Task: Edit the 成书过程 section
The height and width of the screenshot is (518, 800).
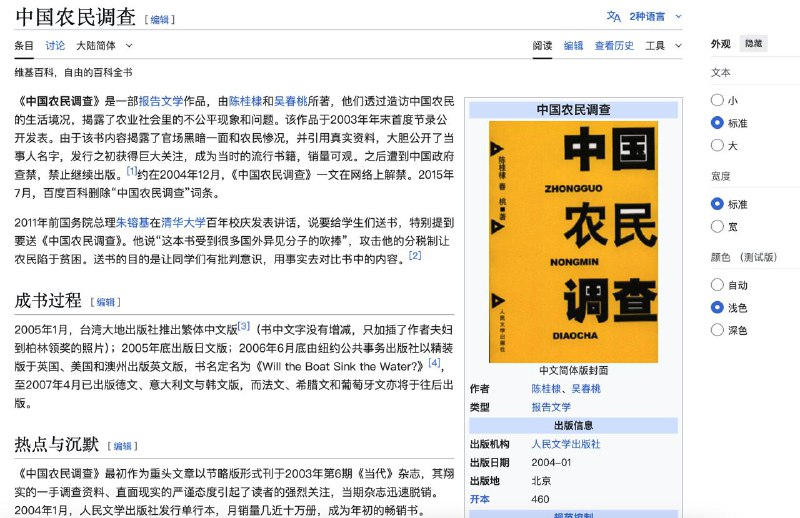Action: tap(106, 302)
